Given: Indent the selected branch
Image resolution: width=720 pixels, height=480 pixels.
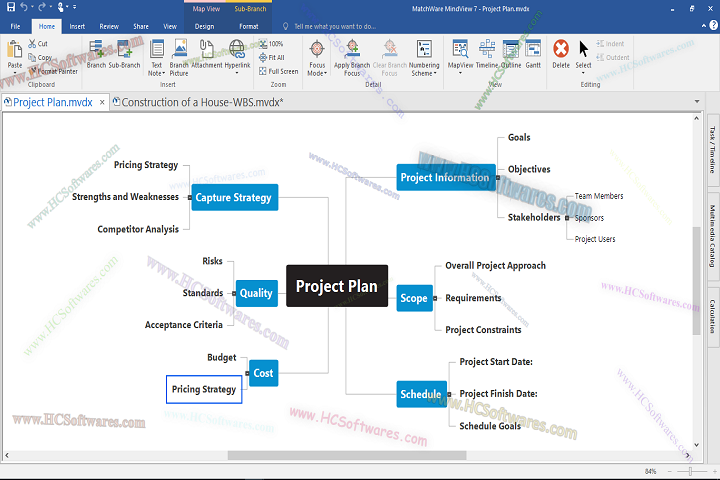Looking at the screenshot, I should (x=610, y=44).
